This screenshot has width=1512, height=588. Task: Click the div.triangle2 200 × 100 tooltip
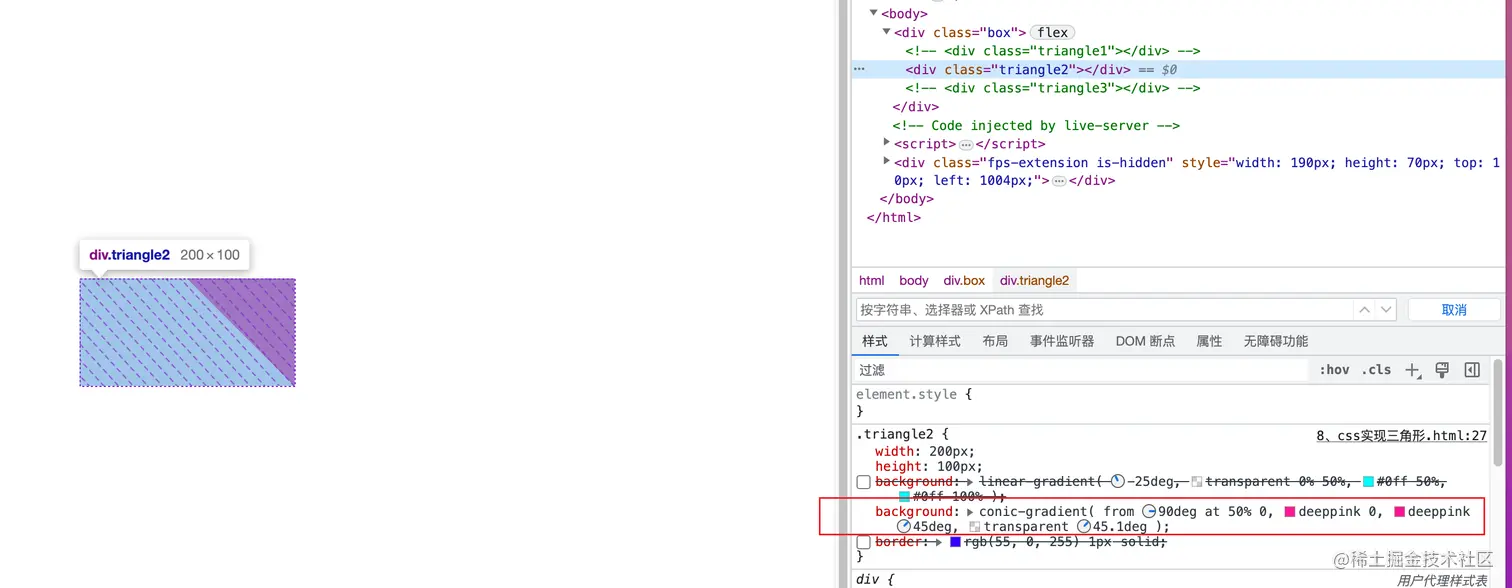[x=165, y=255]
